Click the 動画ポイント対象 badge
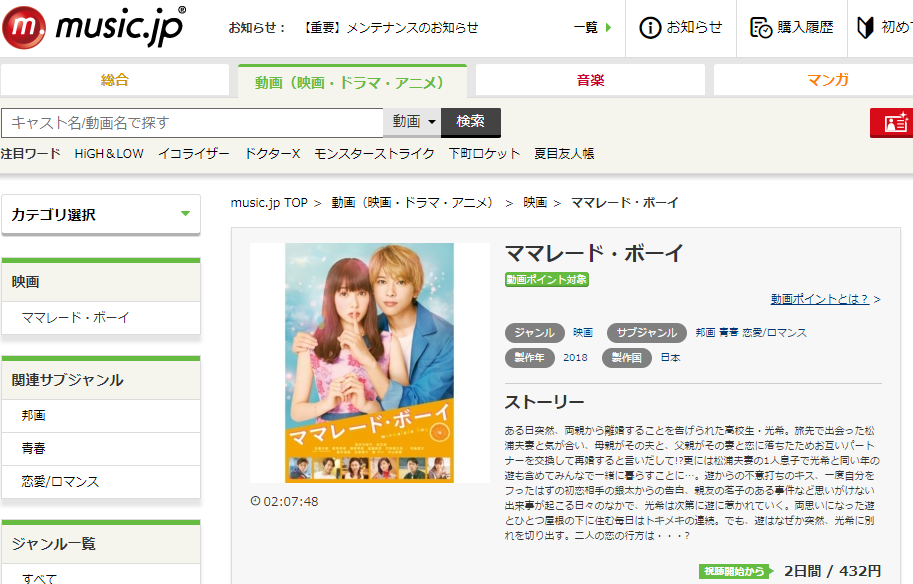The height and width of the screenshot is (584, 913). point(547,279)
